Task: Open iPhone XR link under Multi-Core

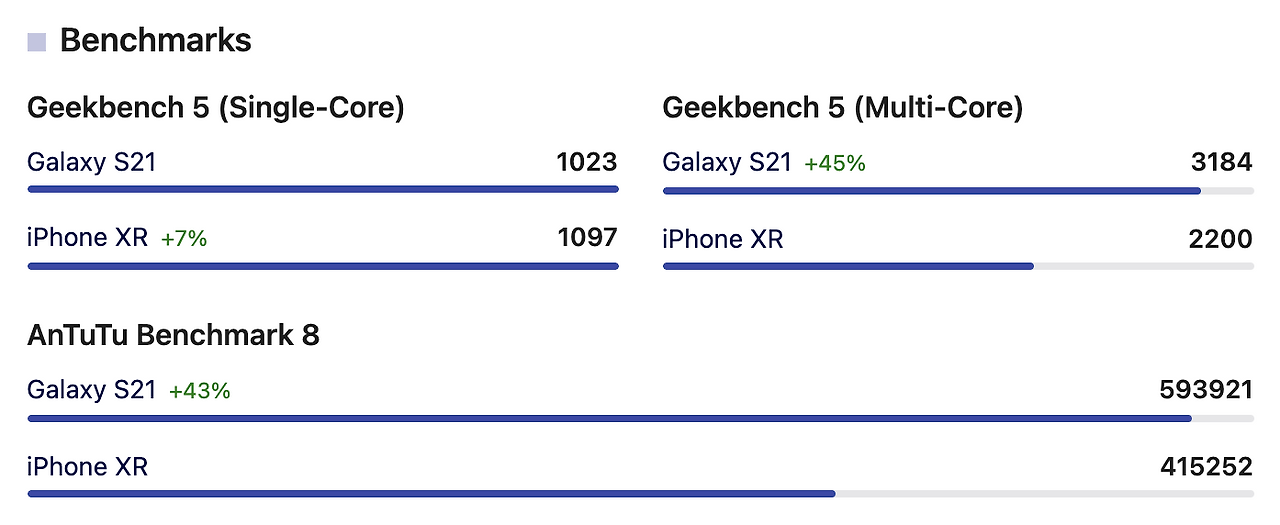Action: click(x=723, y=239)
